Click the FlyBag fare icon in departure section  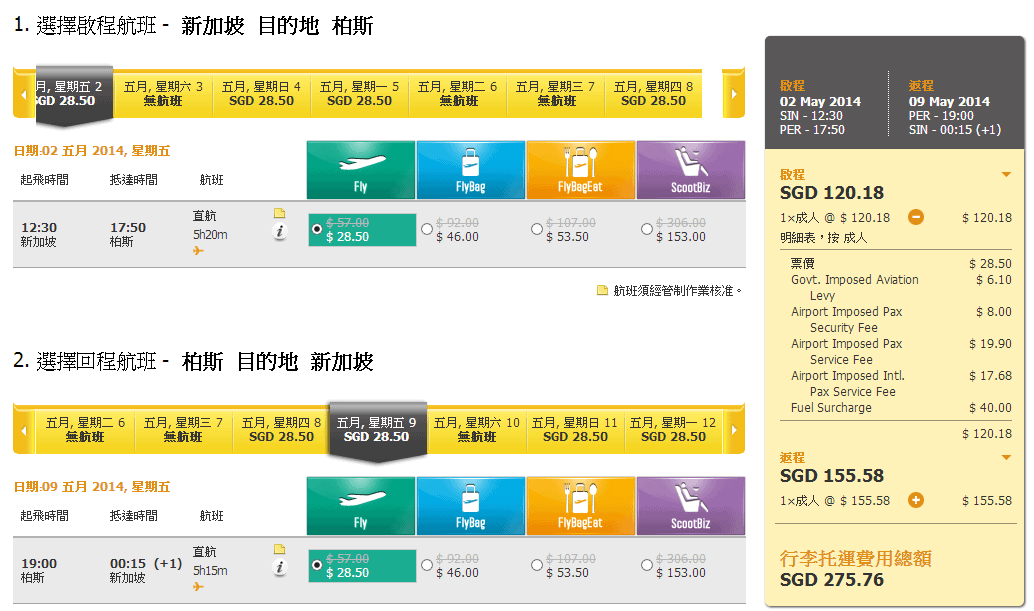coord(470,169)
